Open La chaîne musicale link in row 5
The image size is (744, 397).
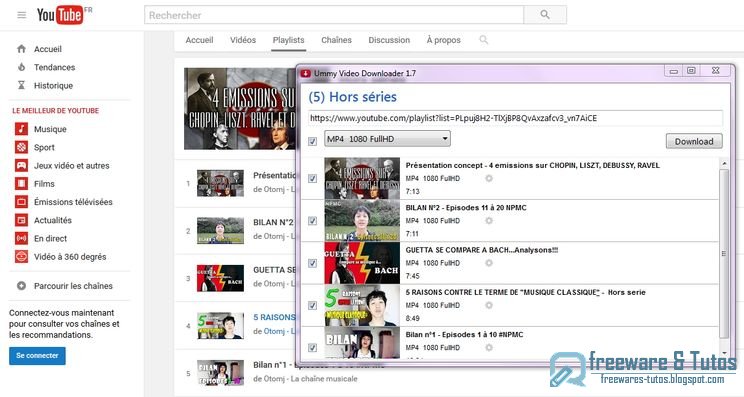tap(324, 379)
